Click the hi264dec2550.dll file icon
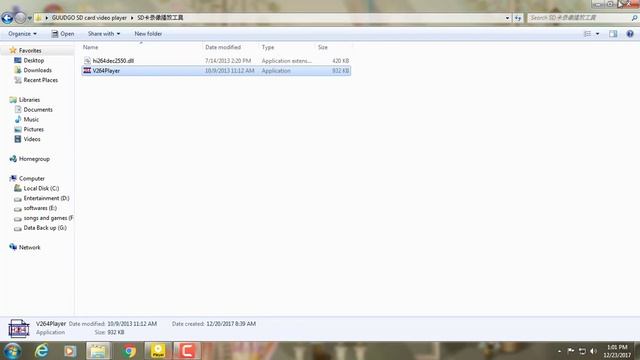Image resolution: width=640 pixels, height=360 pixels. pos(87,61)
